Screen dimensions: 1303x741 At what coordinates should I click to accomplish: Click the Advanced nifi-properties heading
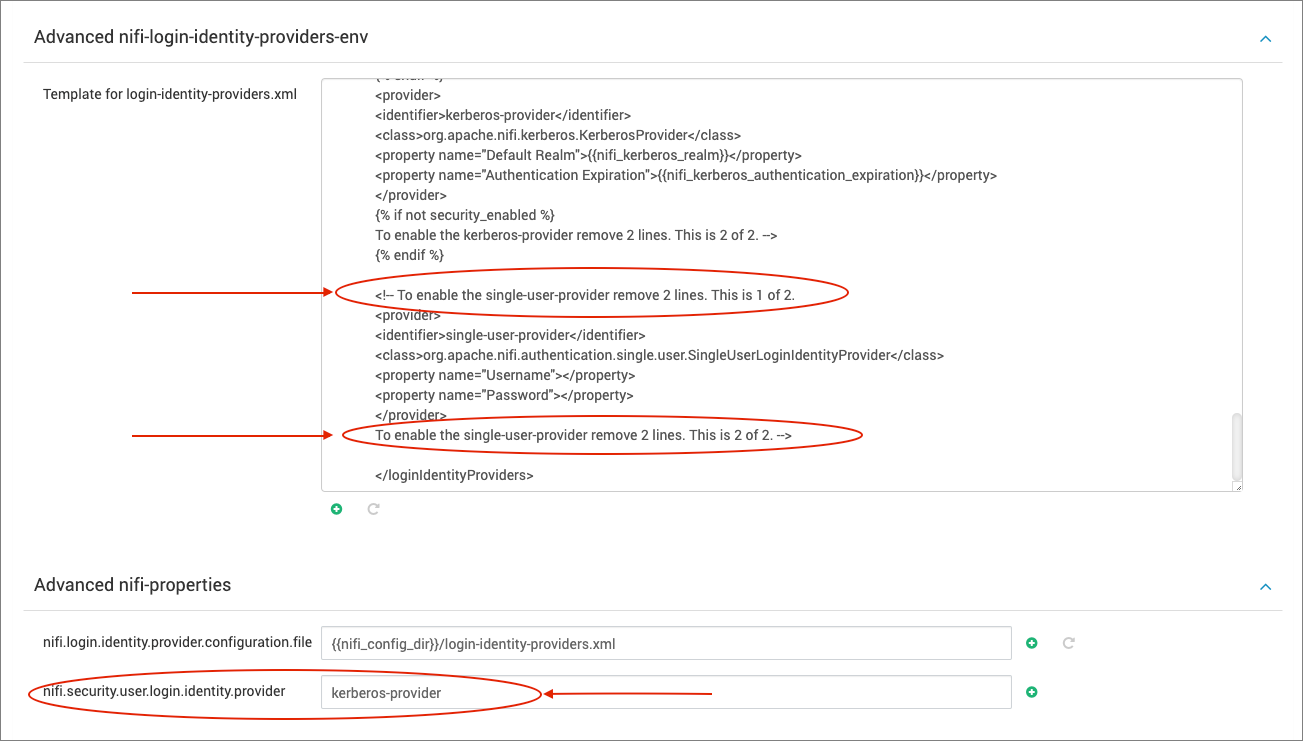tap(133, 585)
